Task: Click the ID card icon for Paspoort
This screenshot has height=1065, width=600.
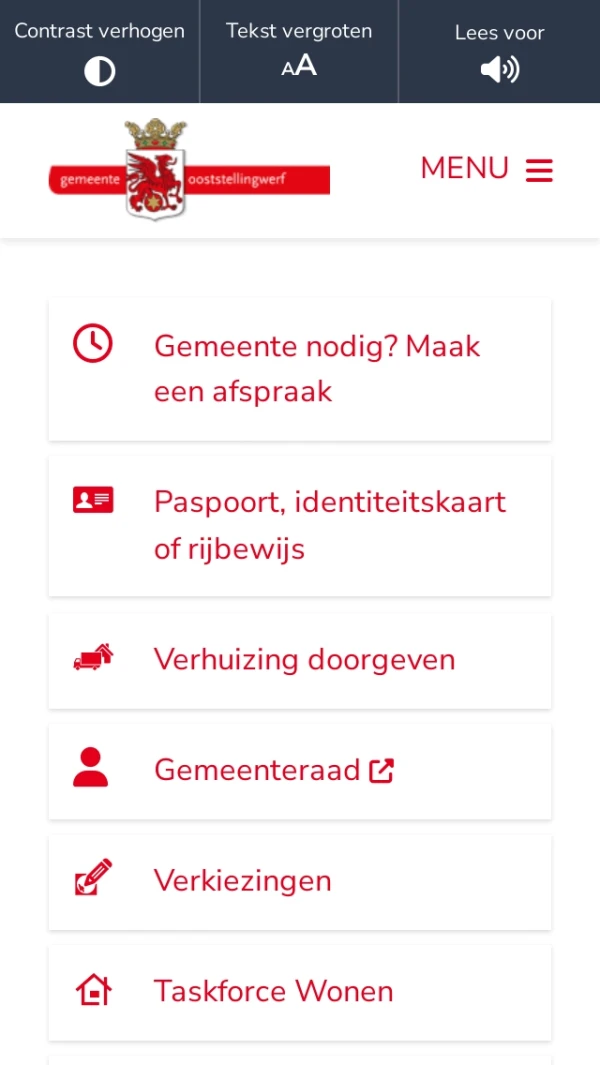Action: coord(92,499)
